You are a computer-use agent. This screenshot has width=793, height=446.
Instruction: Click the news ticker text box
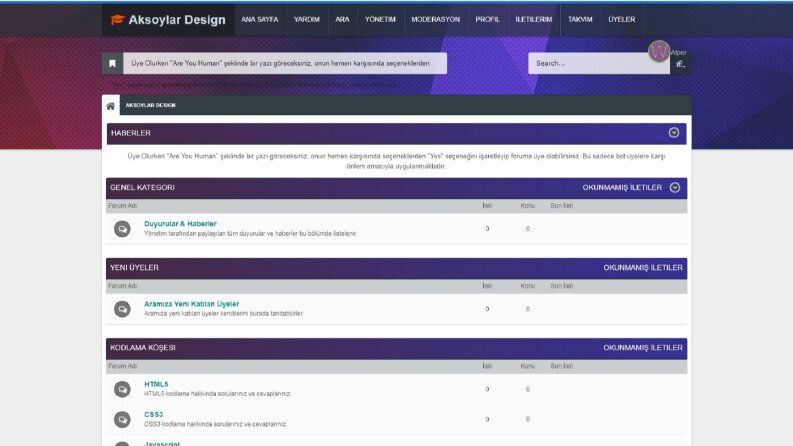[285, 64]
